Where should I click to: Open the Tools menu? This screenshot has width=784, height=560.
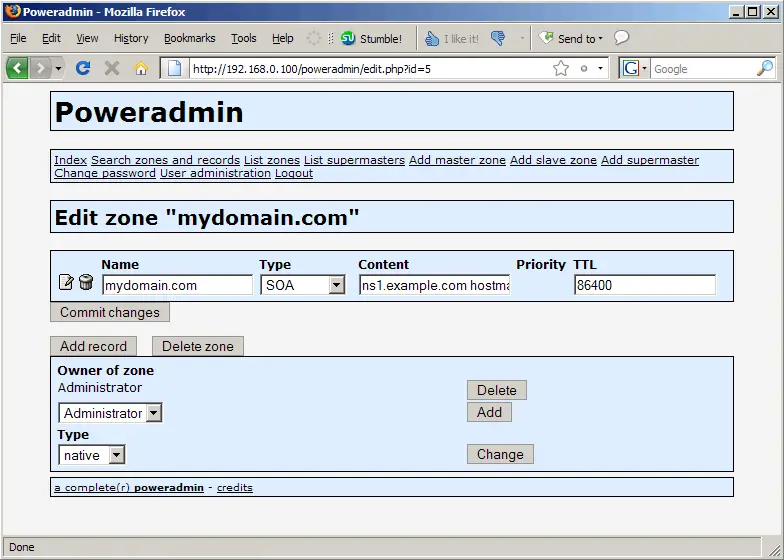[x=244, y=38]
